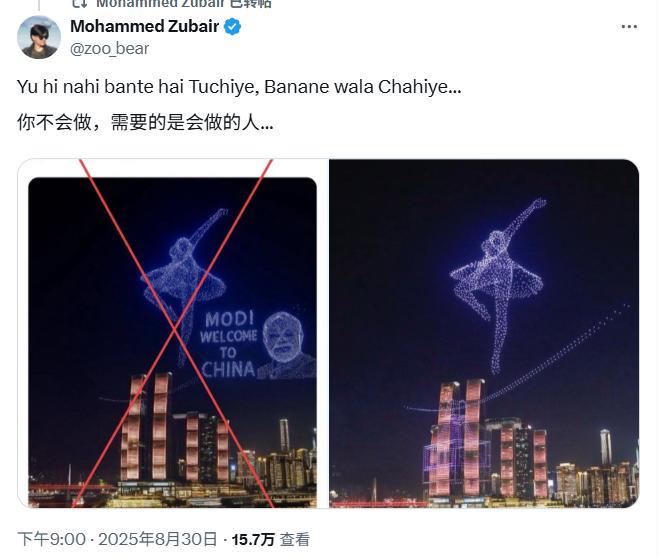Viewport: 658px width, 558px height.
Task: Click the 15.7万 view count
Action: click(253, 540)
